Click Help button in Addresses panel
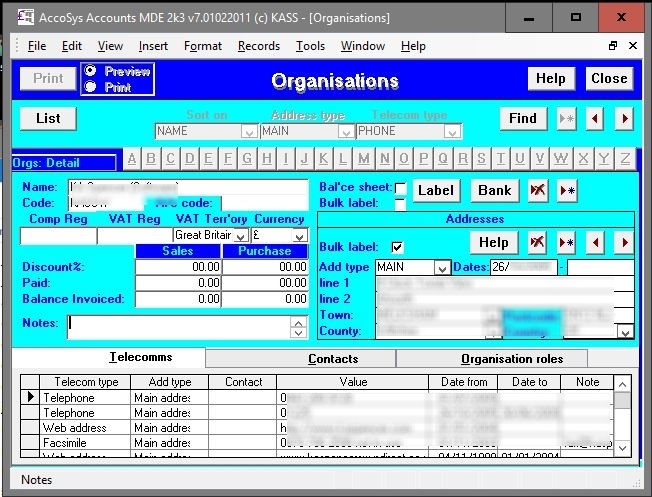 pyautogui.click(x=494, y=242)
